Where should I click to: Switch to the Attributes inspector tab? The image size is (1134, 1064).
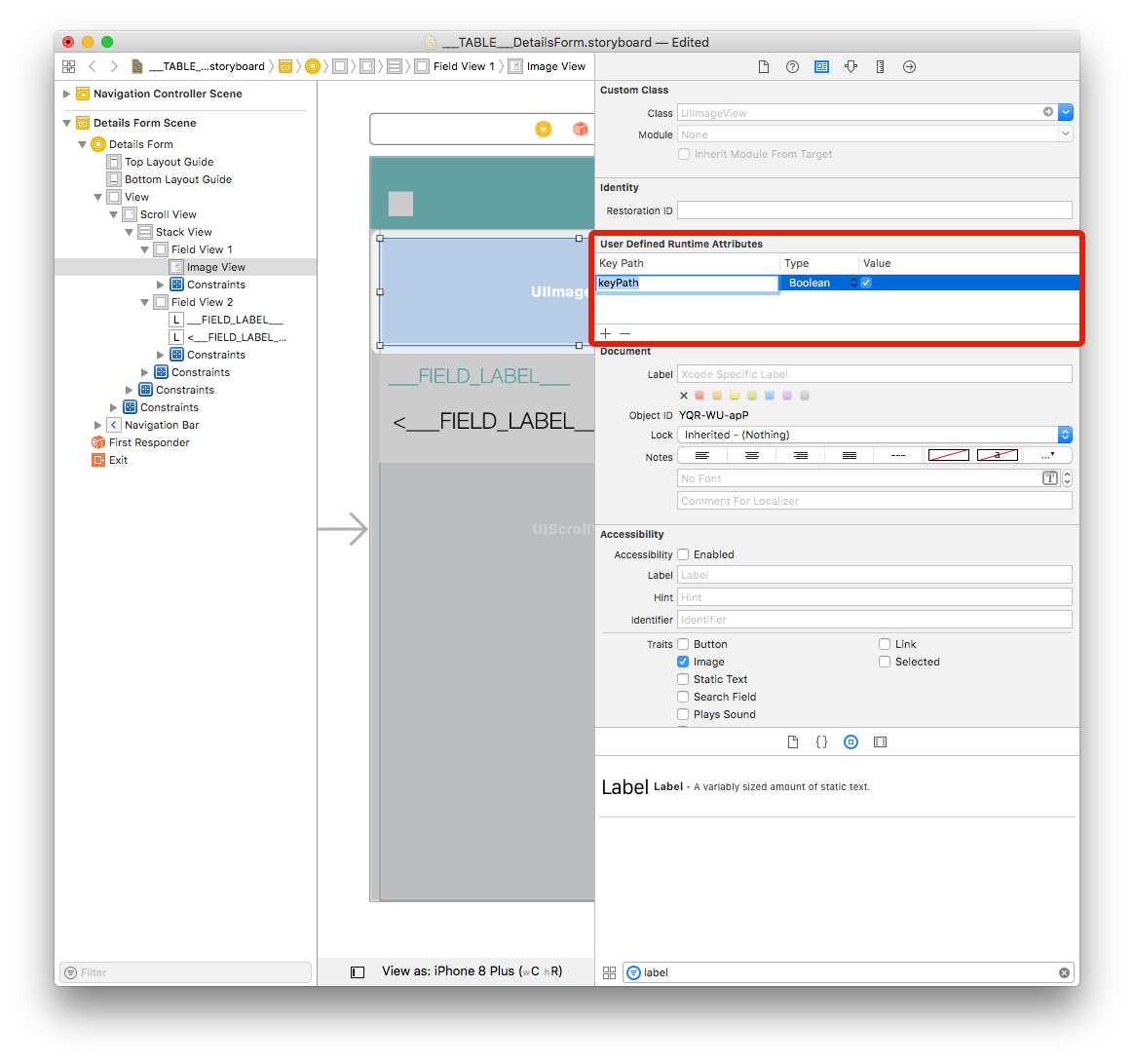coord(851,66)
